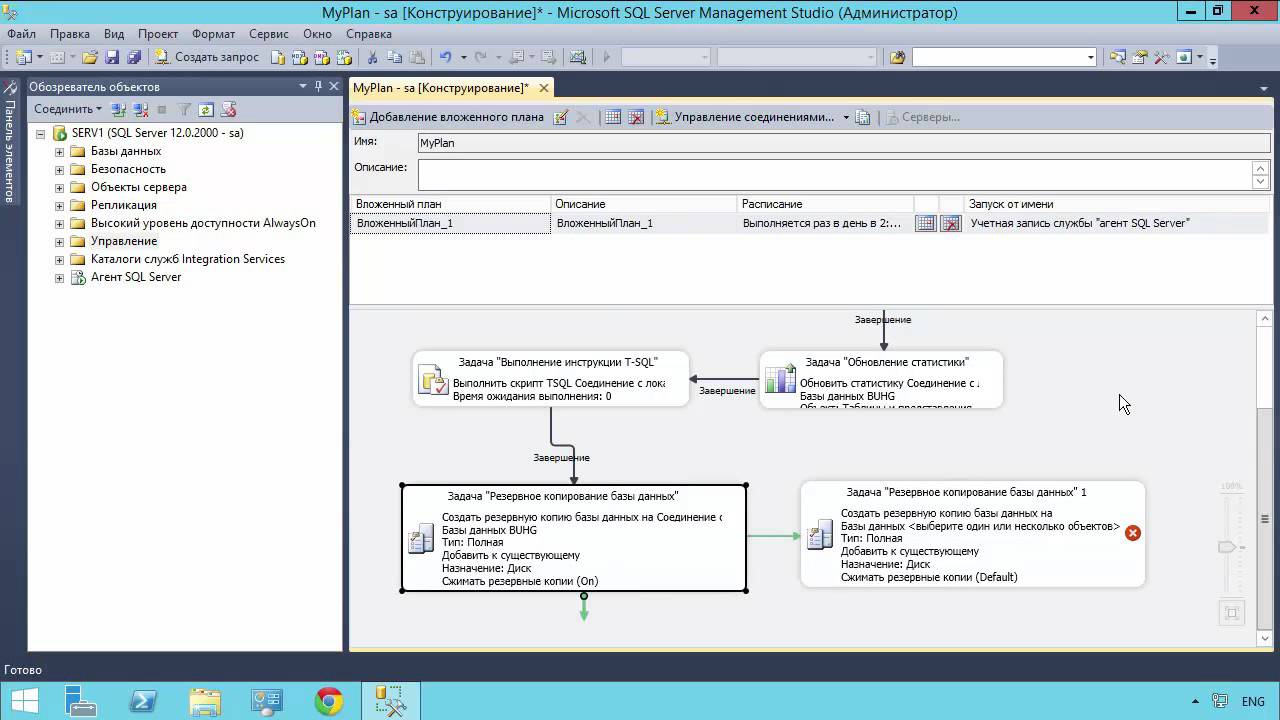1280x720 pixels.
Task: Click red error icon on backup task 1
Action: (x=1132, y=533)
